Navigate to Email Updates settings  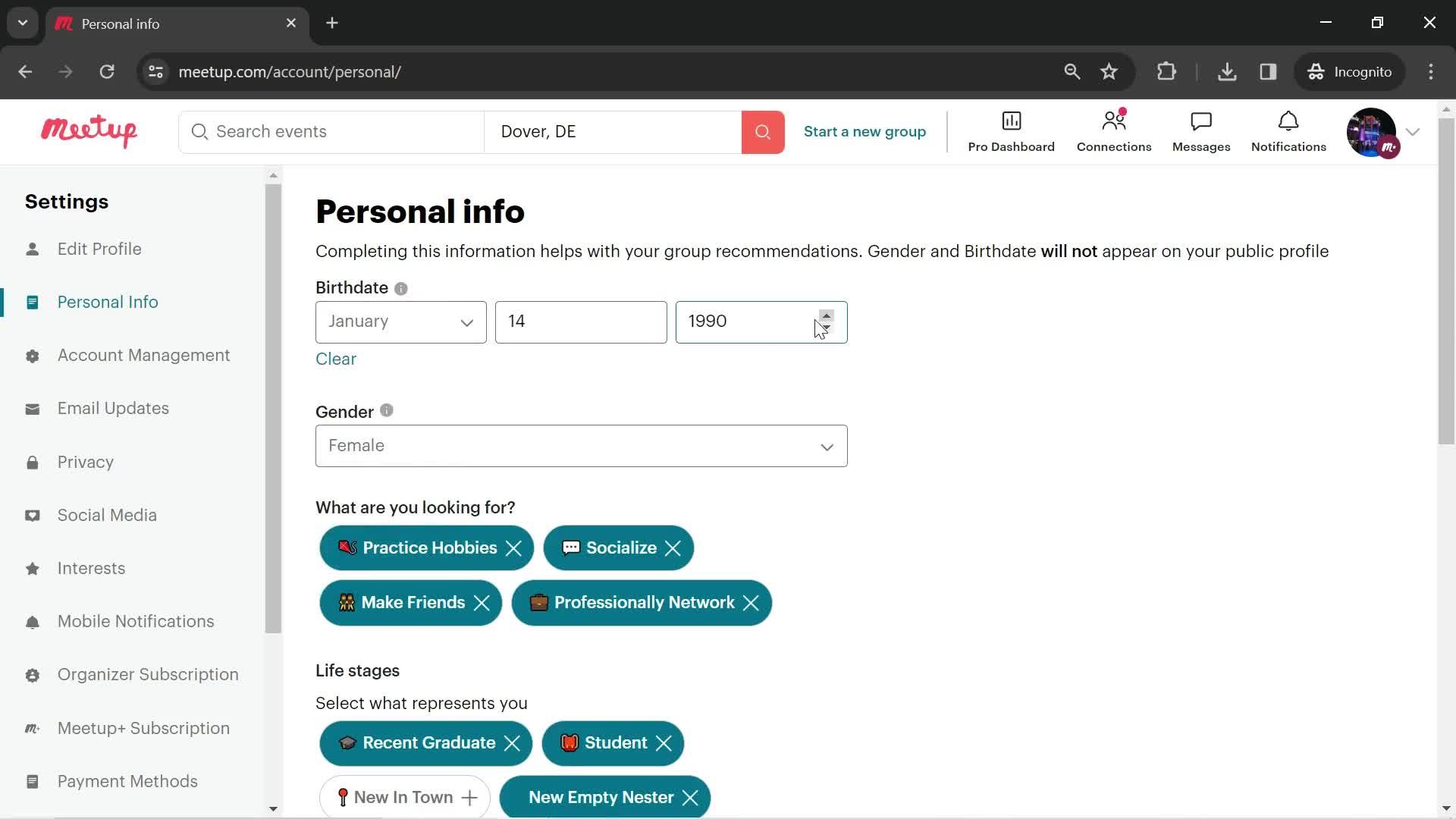click(x=113, y=408)
